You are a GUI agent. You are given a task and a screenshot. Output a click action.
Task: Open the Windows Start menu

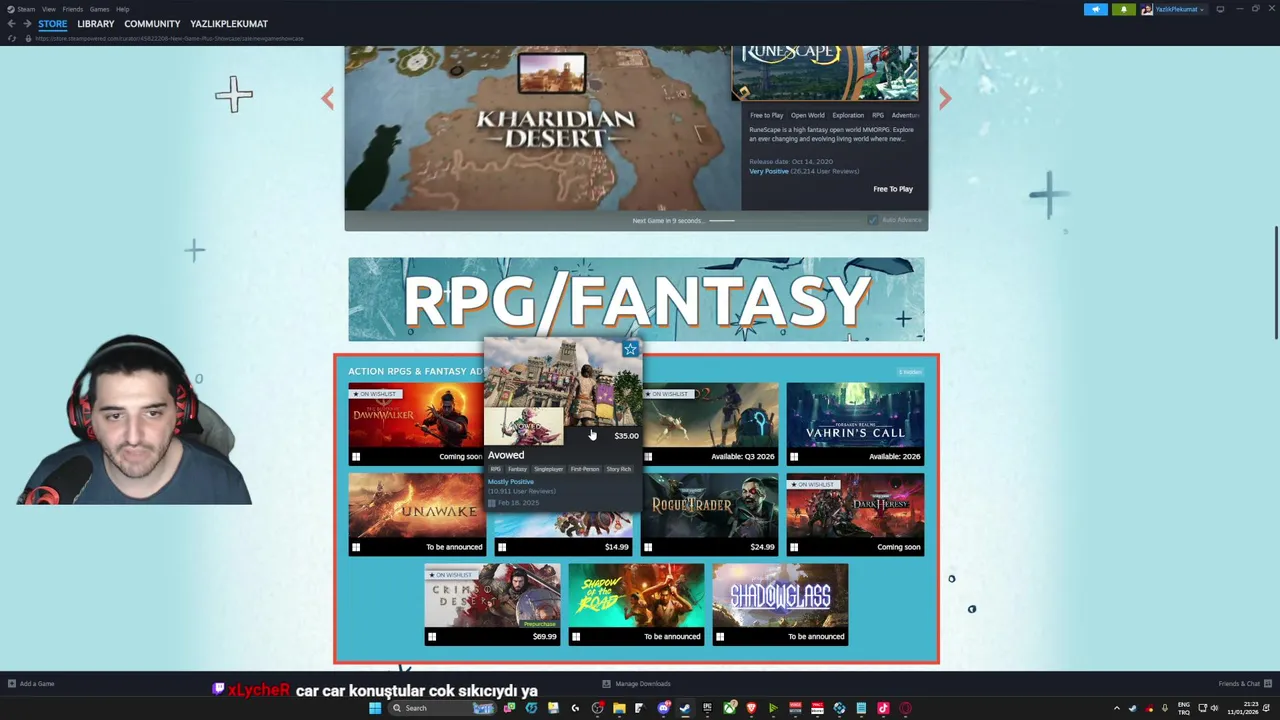[375, 708]
